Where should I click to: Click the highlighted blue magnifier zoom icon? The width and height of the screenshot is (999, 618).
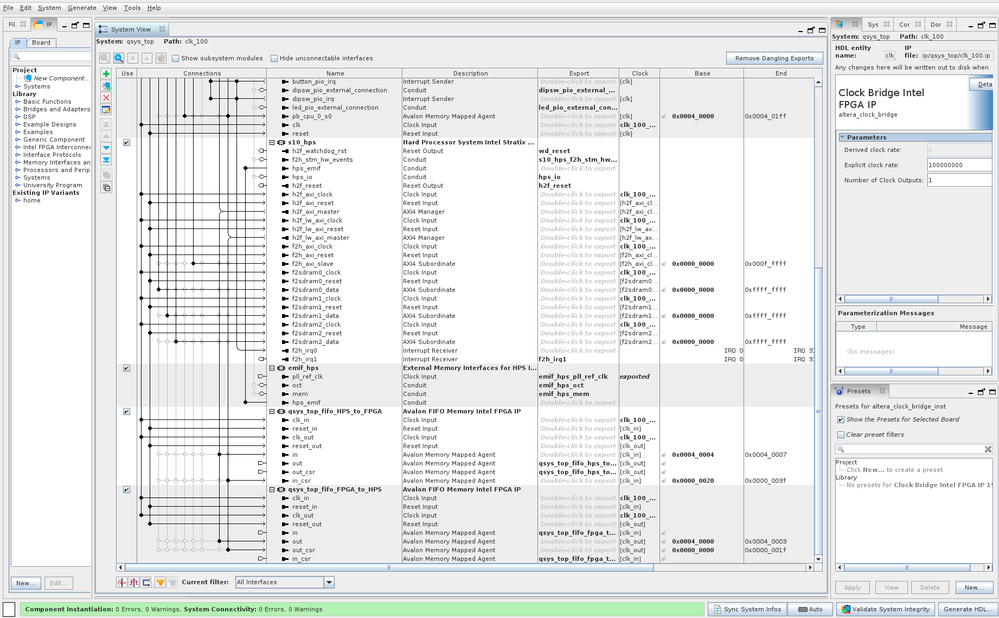[x=119, y=58]
